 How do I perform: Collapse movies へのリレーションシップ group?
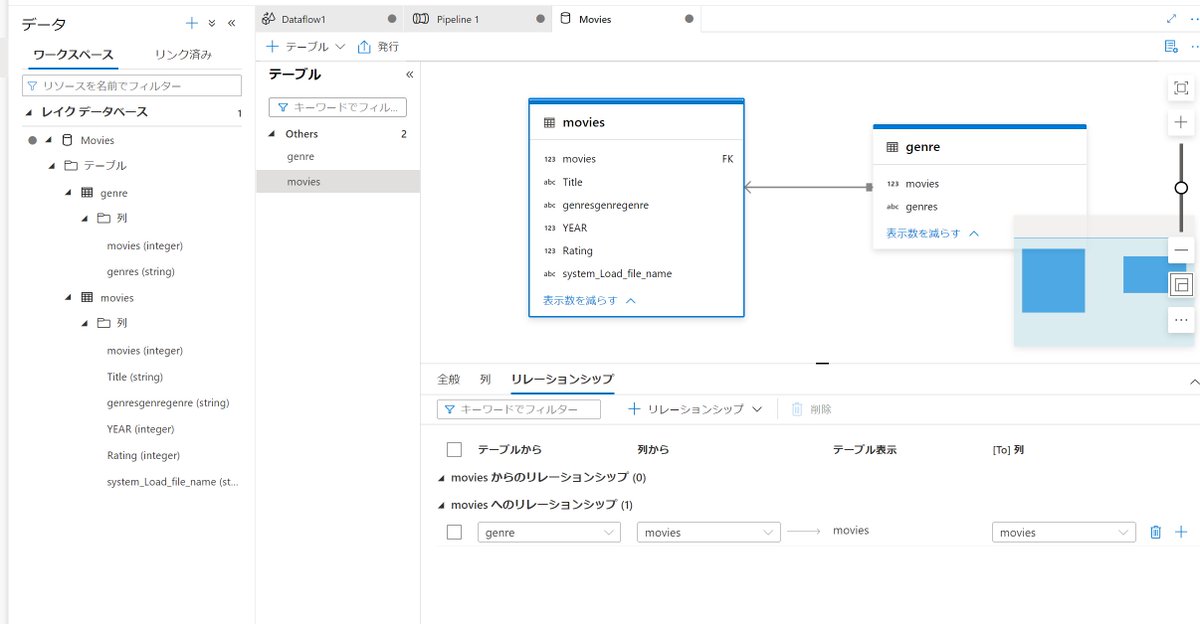pos(442,505)
